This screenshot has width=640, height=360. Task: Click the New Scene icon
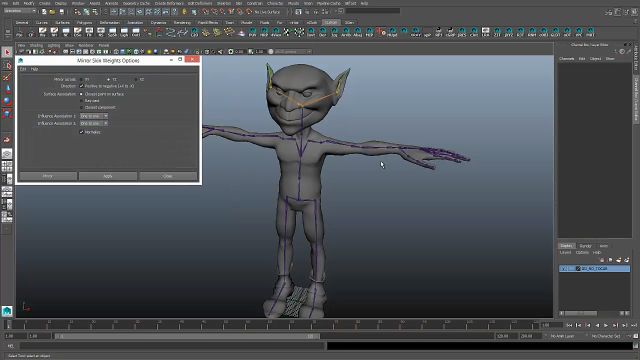point(44,12)
